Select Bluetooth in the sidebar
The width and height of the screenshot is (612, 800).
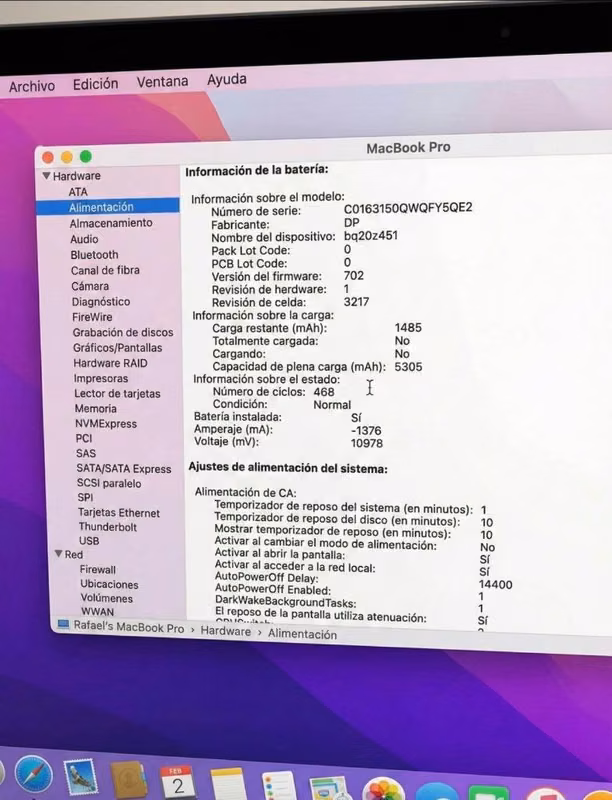pyautogui.click(x=94, y=255)
